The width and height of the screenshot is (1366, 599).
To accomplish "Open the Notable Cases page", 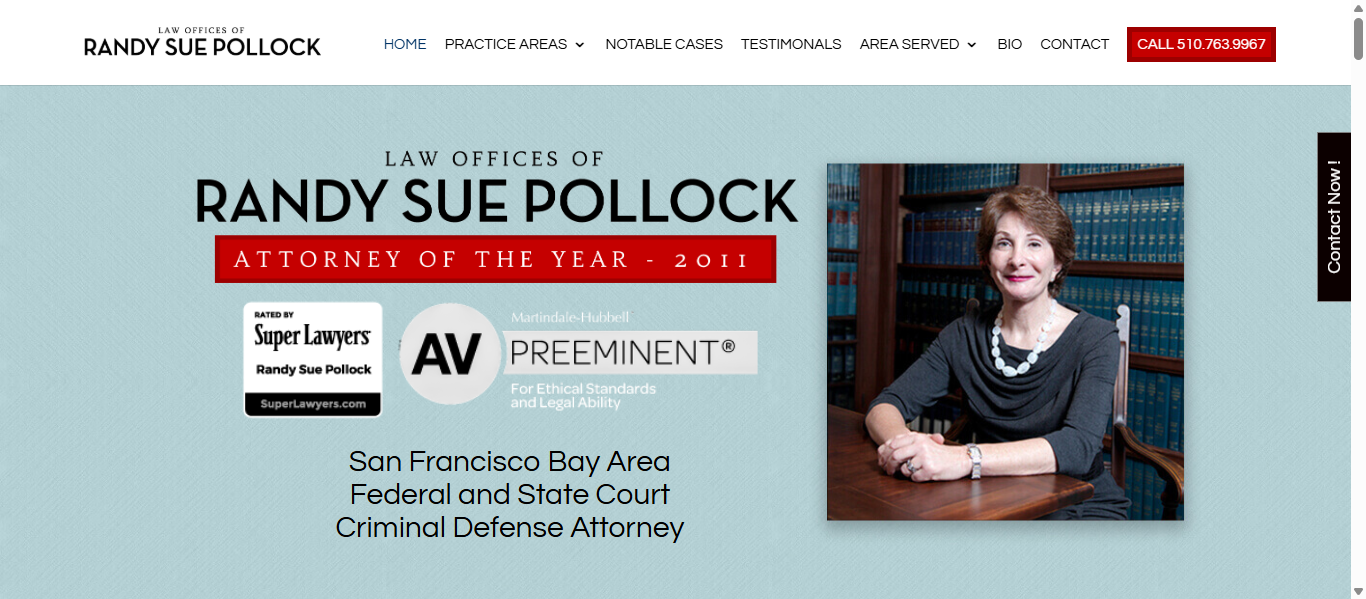I will coord(664,44).
